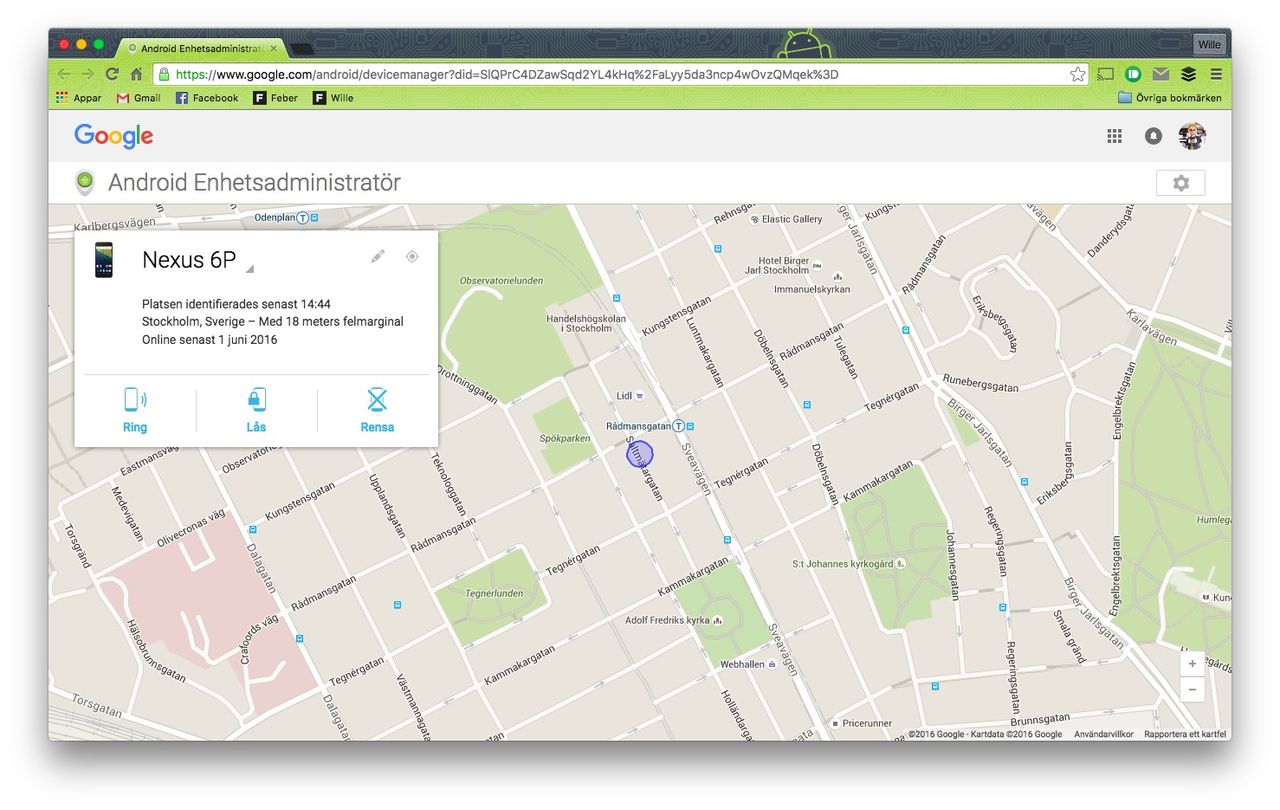Click the Rapportera ett kartfel link
The image size is (1280, 810).
pos(1185,733)
